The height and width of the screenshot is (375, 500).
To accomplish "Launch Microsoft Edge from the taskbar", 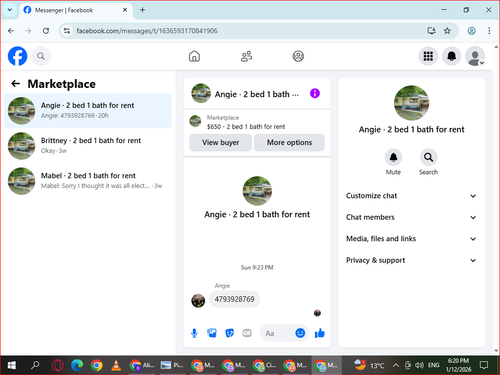I will [x=77, y=365].
